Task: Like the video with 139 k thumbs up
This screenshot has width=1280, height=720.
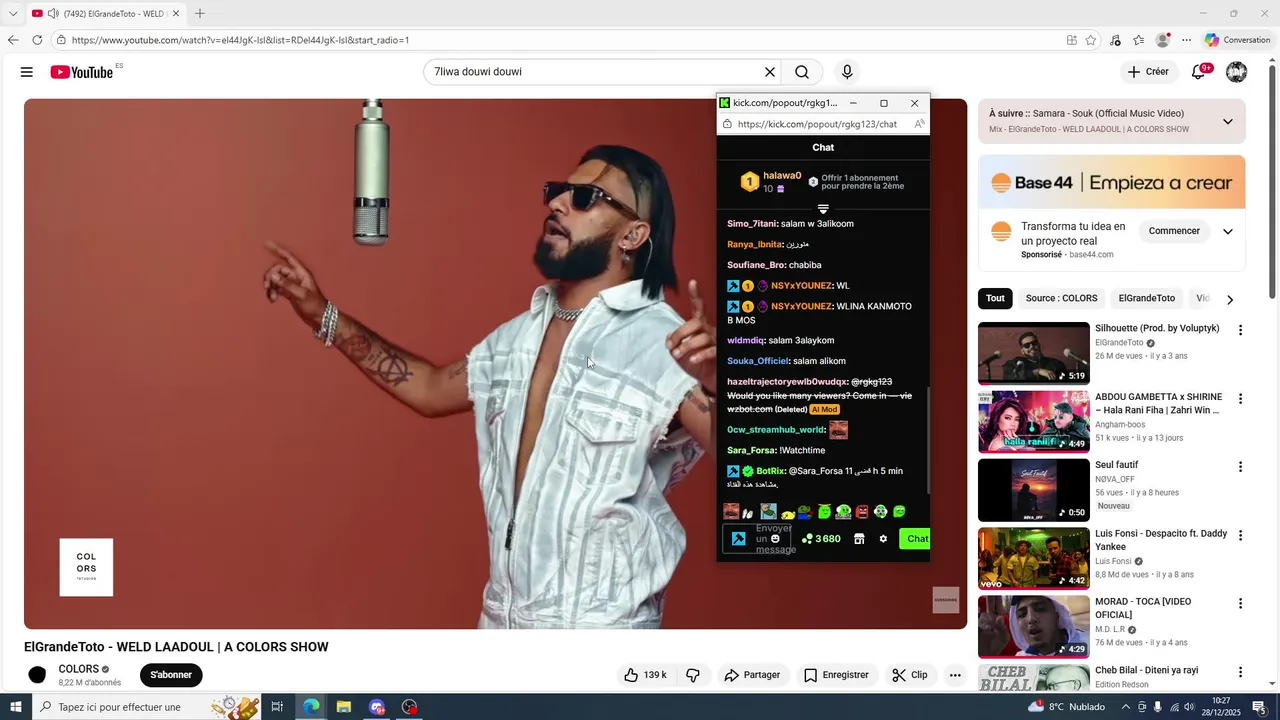Action: 645,675
